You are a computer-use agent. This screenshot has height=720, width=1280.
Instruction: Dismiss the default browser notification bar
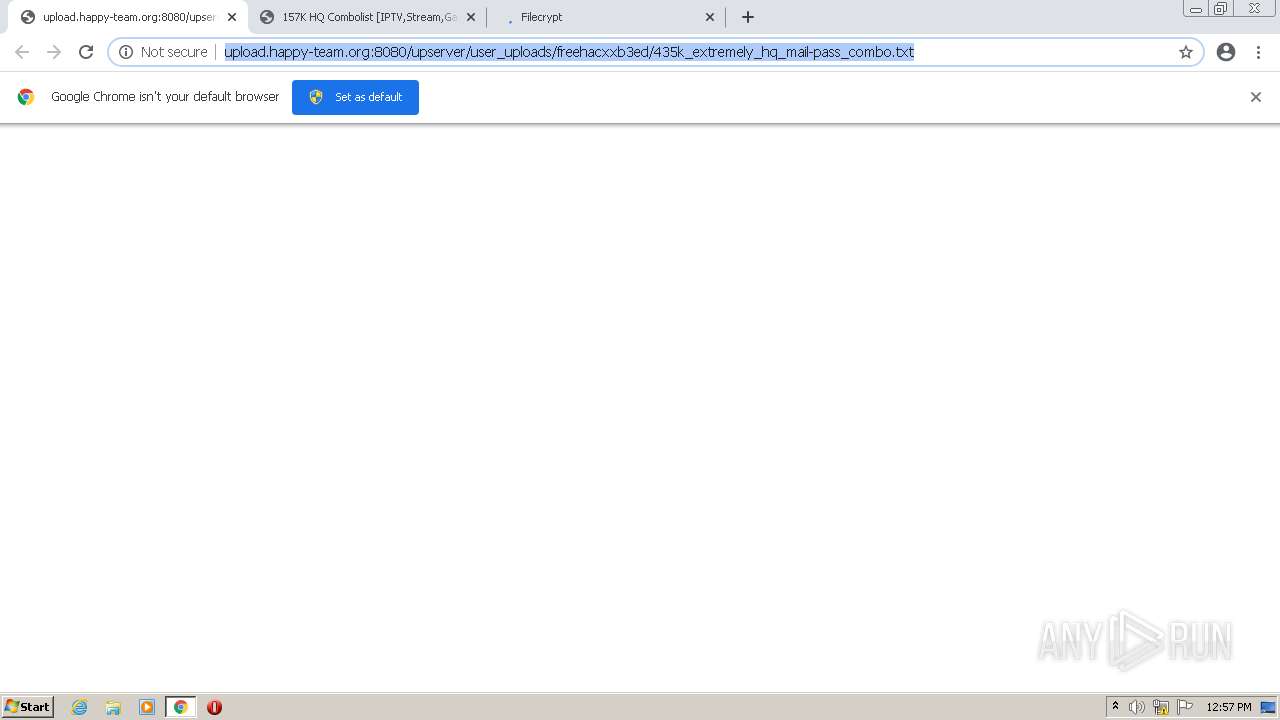(x=1256, y=97)
